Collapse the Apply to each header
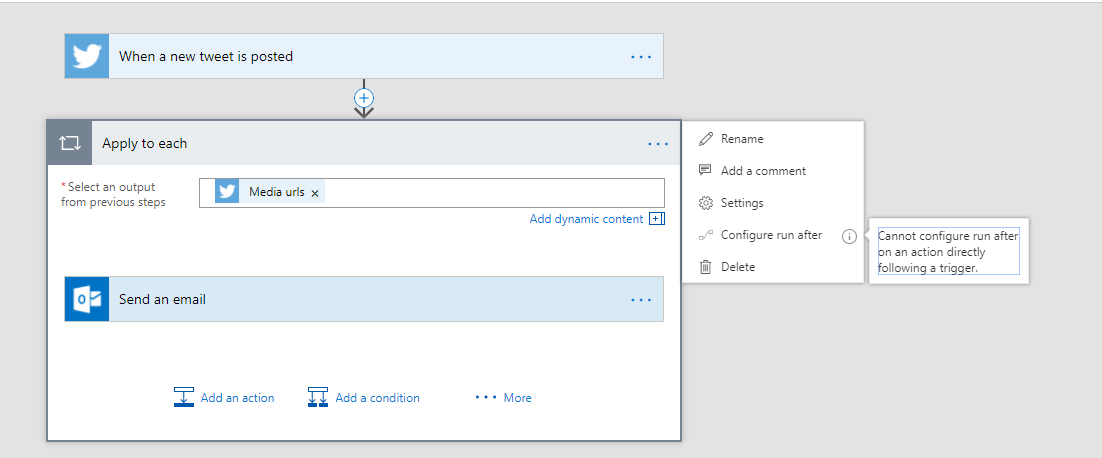Image resolution: width=1102 pixels, height=458 pixels. tap(363, 143)
